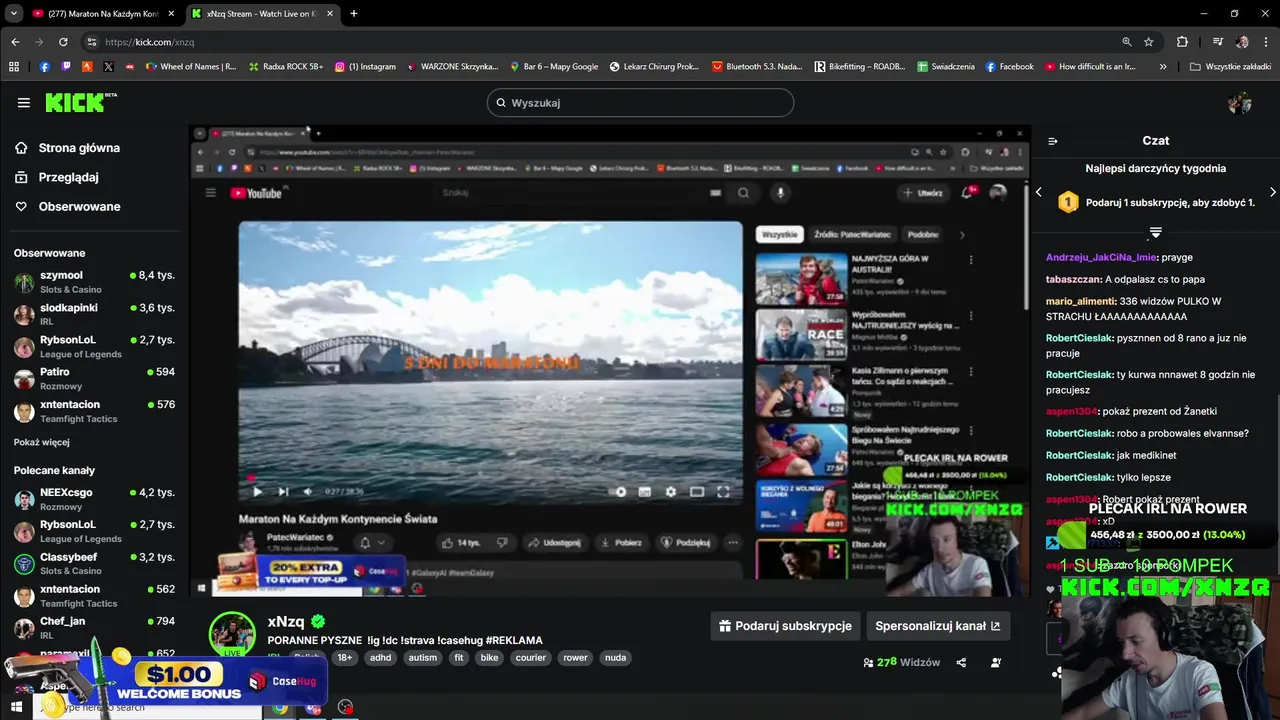Screen dimensions: 1280x720
Task: Open the NEEXcsgo recommended channel
Action: 94,499
